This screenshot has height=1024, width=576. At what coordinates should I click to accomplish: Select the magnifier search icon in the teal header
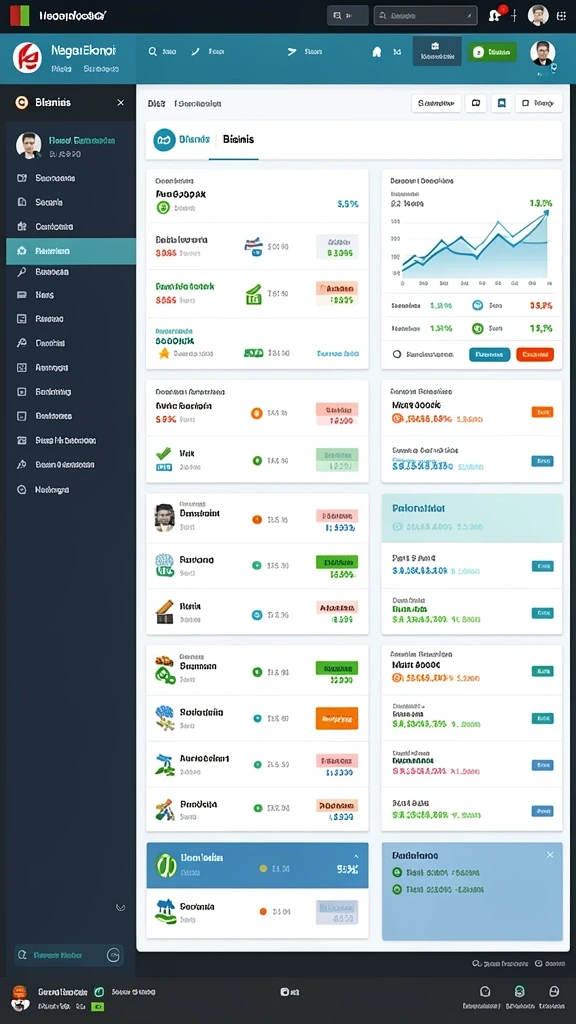pos(153,51)
